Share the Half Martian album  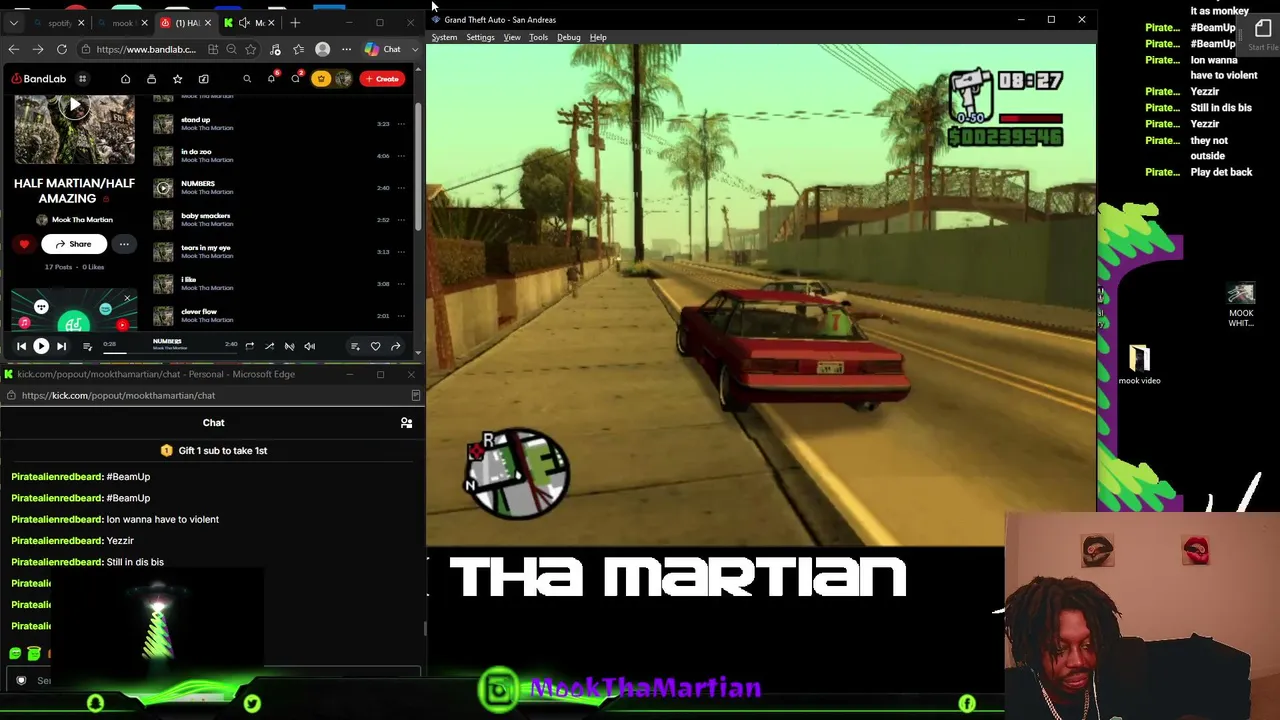tap(73, 244)
